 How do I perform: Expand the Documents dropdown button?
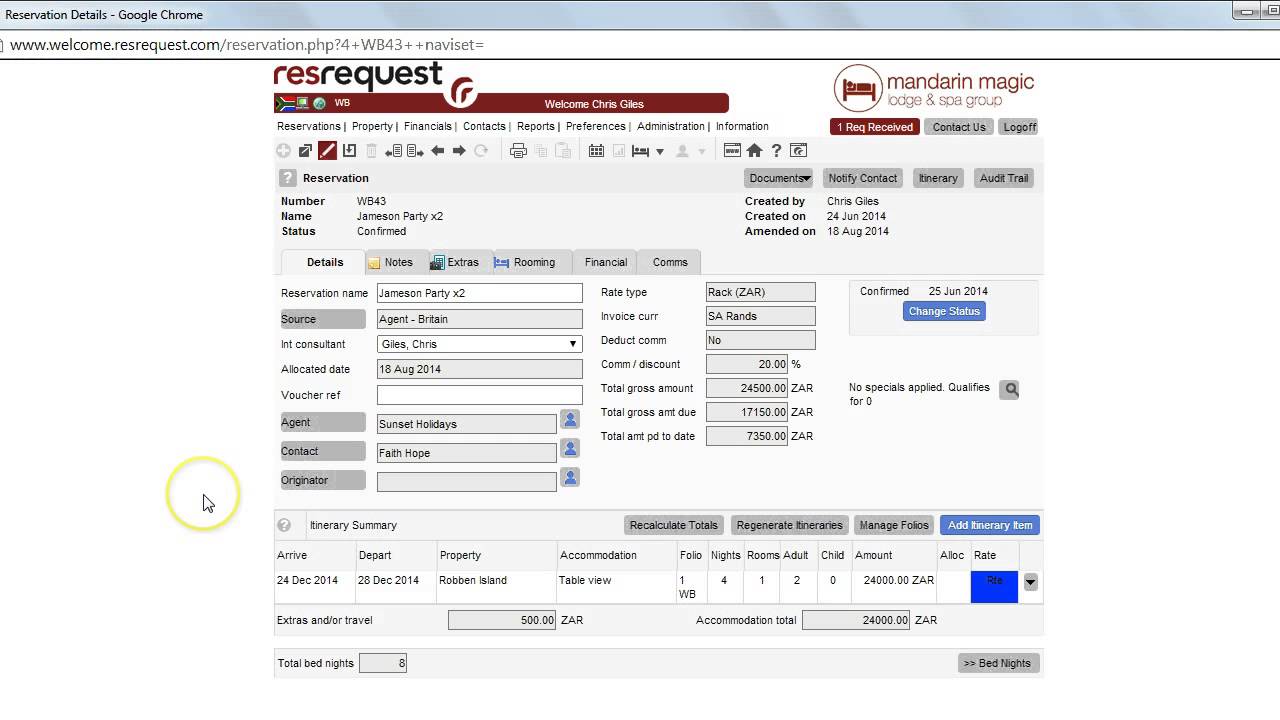click(779, 178)
